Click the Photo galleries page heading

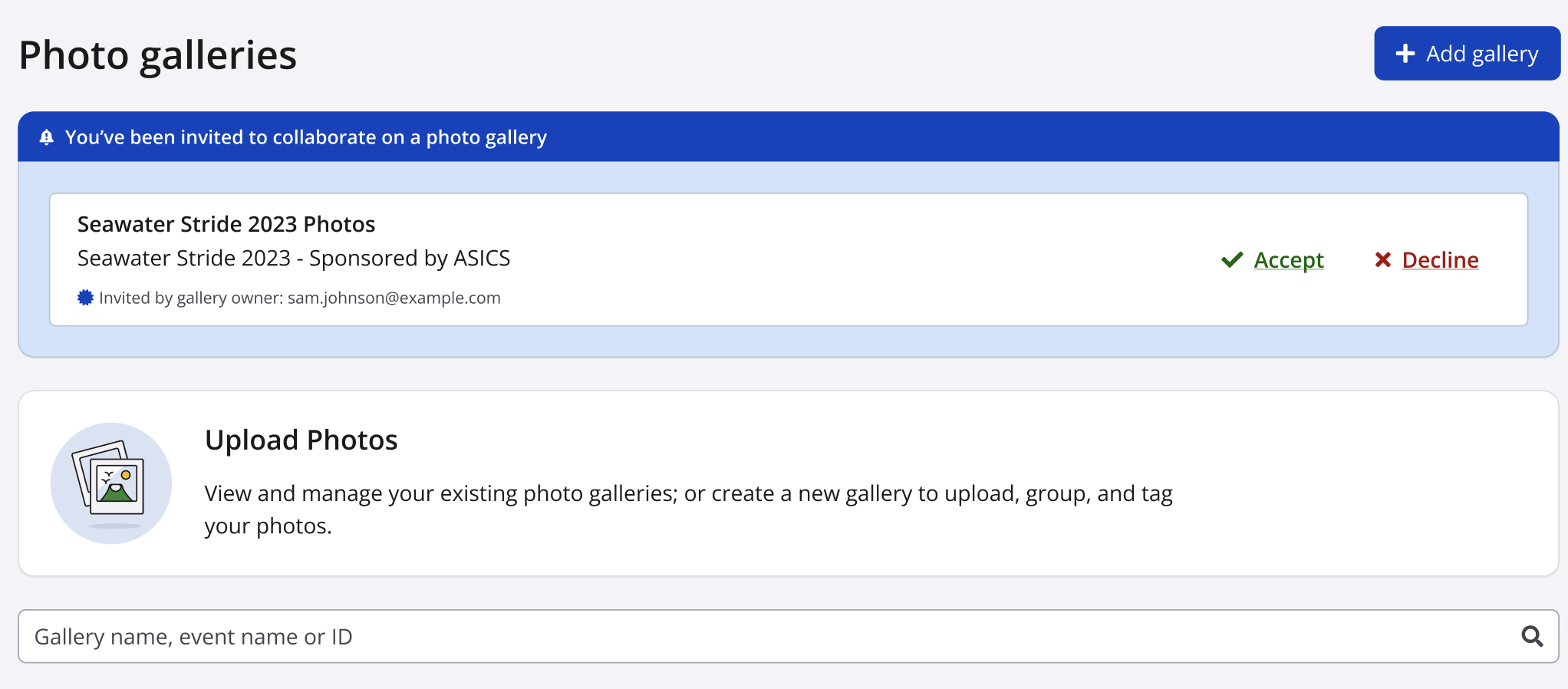pyautogui.click(x=158, y=55)
